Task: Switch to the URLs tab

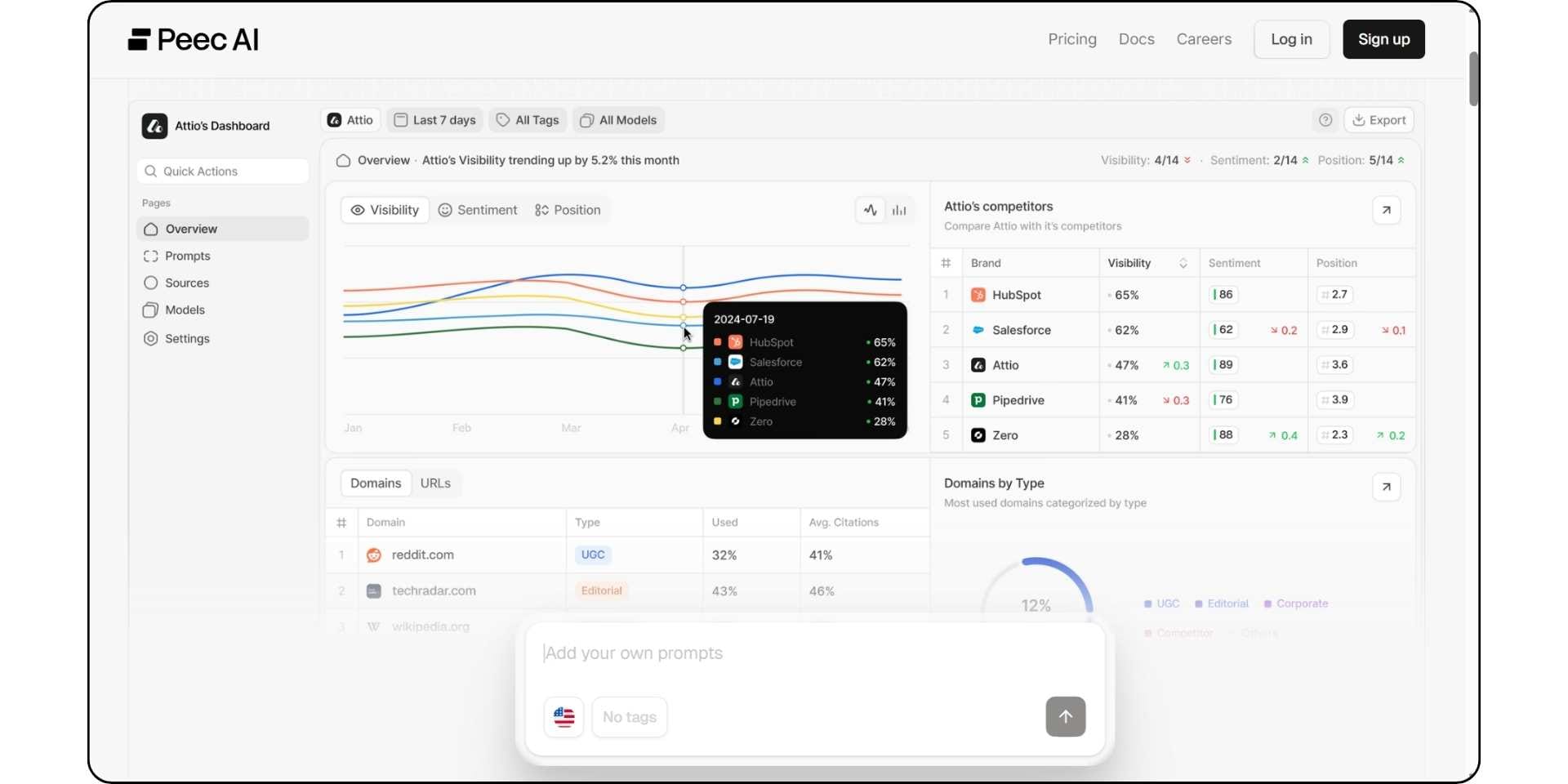Action: click(x=435, y=483)
